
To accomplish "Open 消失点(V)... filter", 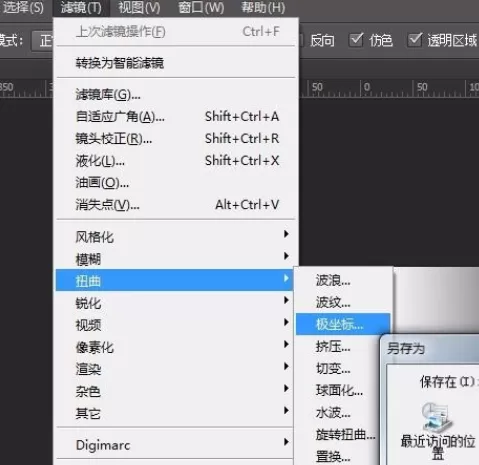I will click(176, 205).
